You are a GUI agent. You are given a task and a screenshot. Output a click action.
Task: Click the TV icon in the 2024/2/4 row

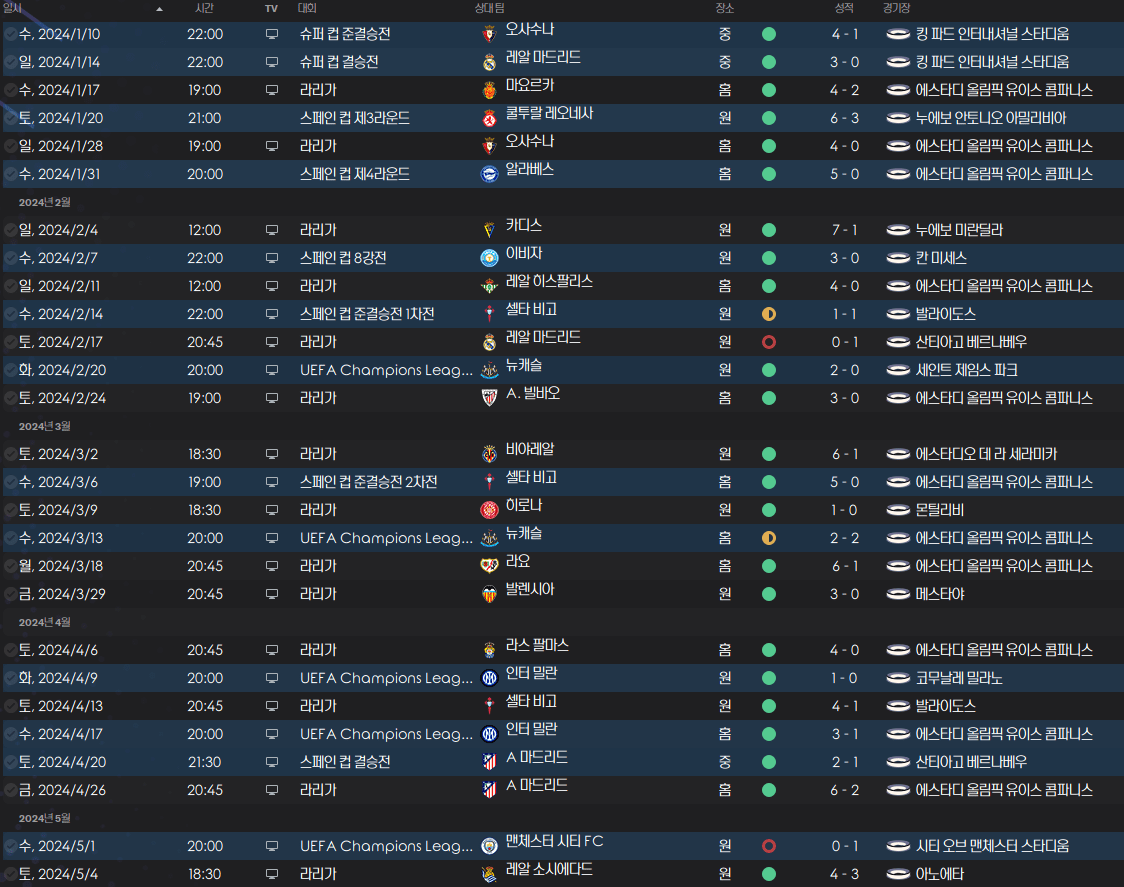pyautogui.click(x=272, y=230)
